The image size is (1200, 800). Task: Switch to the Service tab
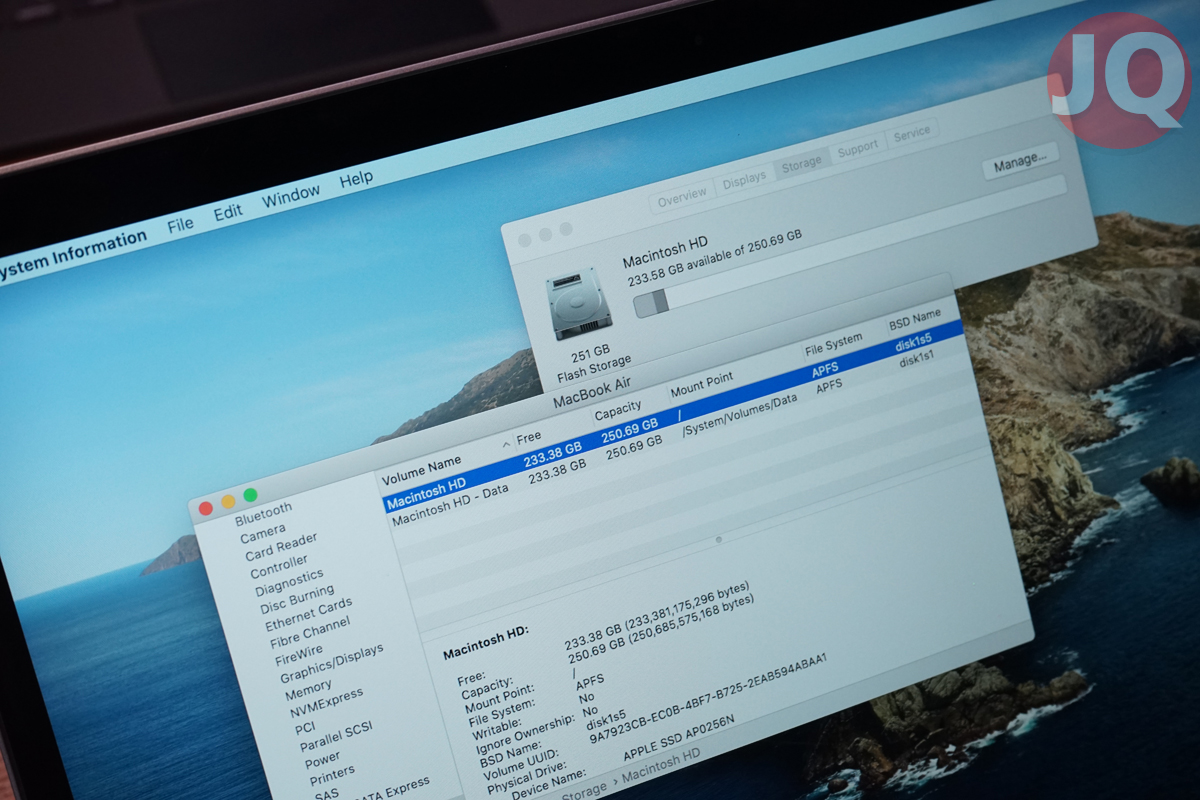coord(911,134)
